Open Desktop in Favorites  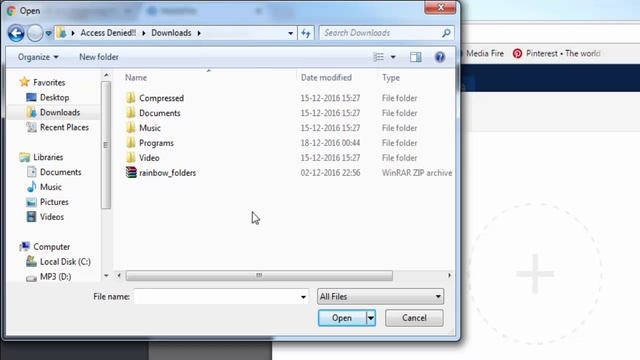tap(54, 98)
